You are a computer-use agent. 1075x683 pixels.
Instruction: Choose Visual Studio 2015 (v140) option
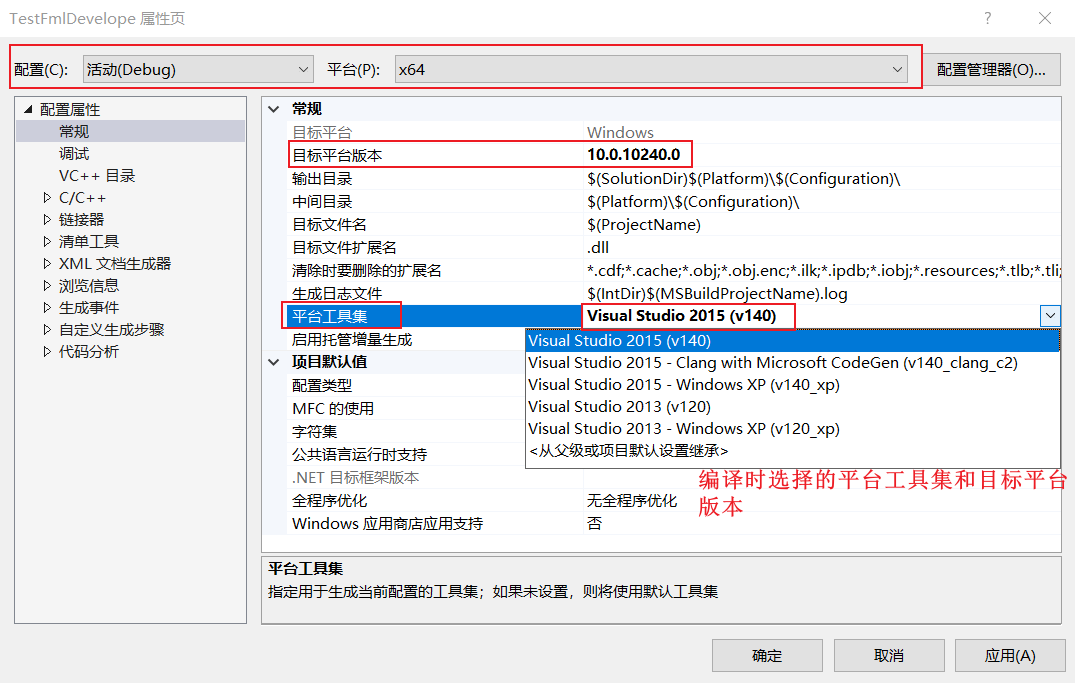[793, 341]
